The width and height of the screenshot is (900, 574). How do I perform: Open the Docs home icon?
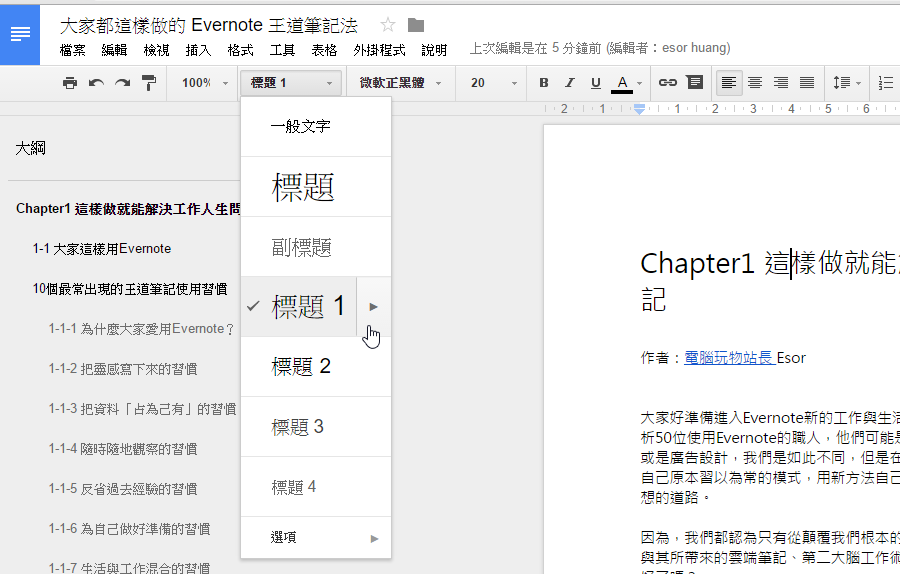(x=20, y=34)
